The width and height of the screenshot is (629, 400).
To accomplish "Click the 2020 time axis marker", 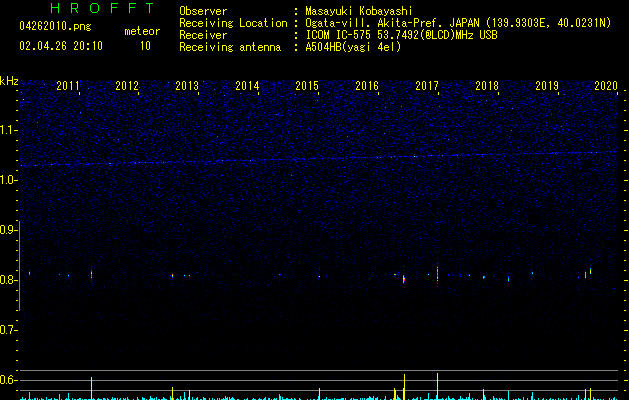I will click(x=606, y=86).
